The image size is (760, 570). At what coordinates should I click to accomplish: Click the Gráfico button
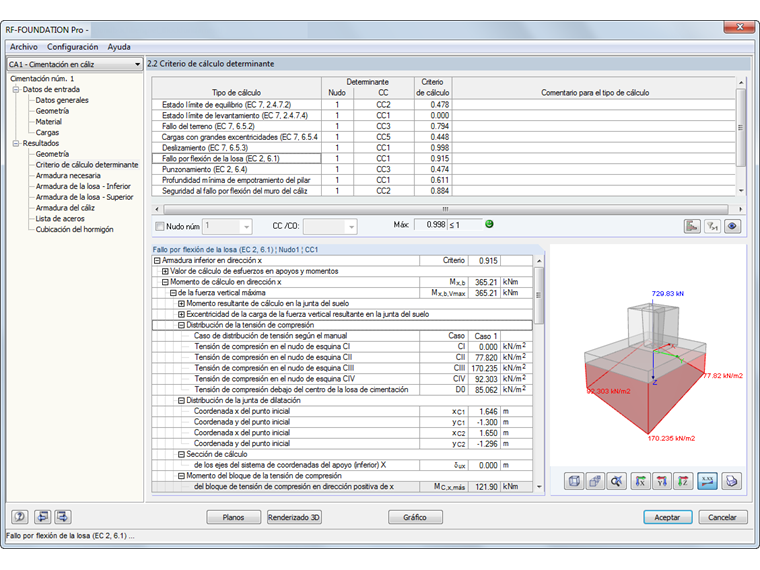click(x=415, y=517)
